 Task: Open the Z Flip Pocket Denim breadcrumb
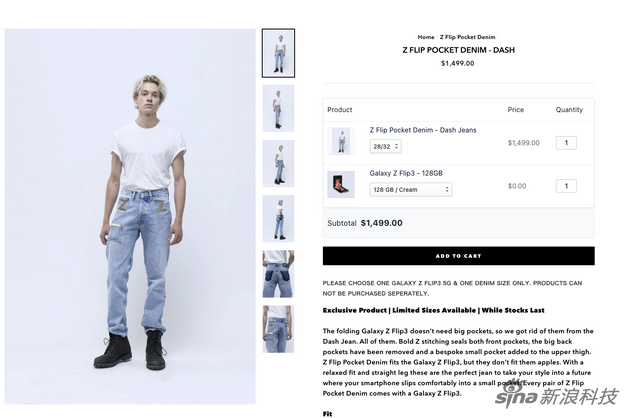(467, 37)
